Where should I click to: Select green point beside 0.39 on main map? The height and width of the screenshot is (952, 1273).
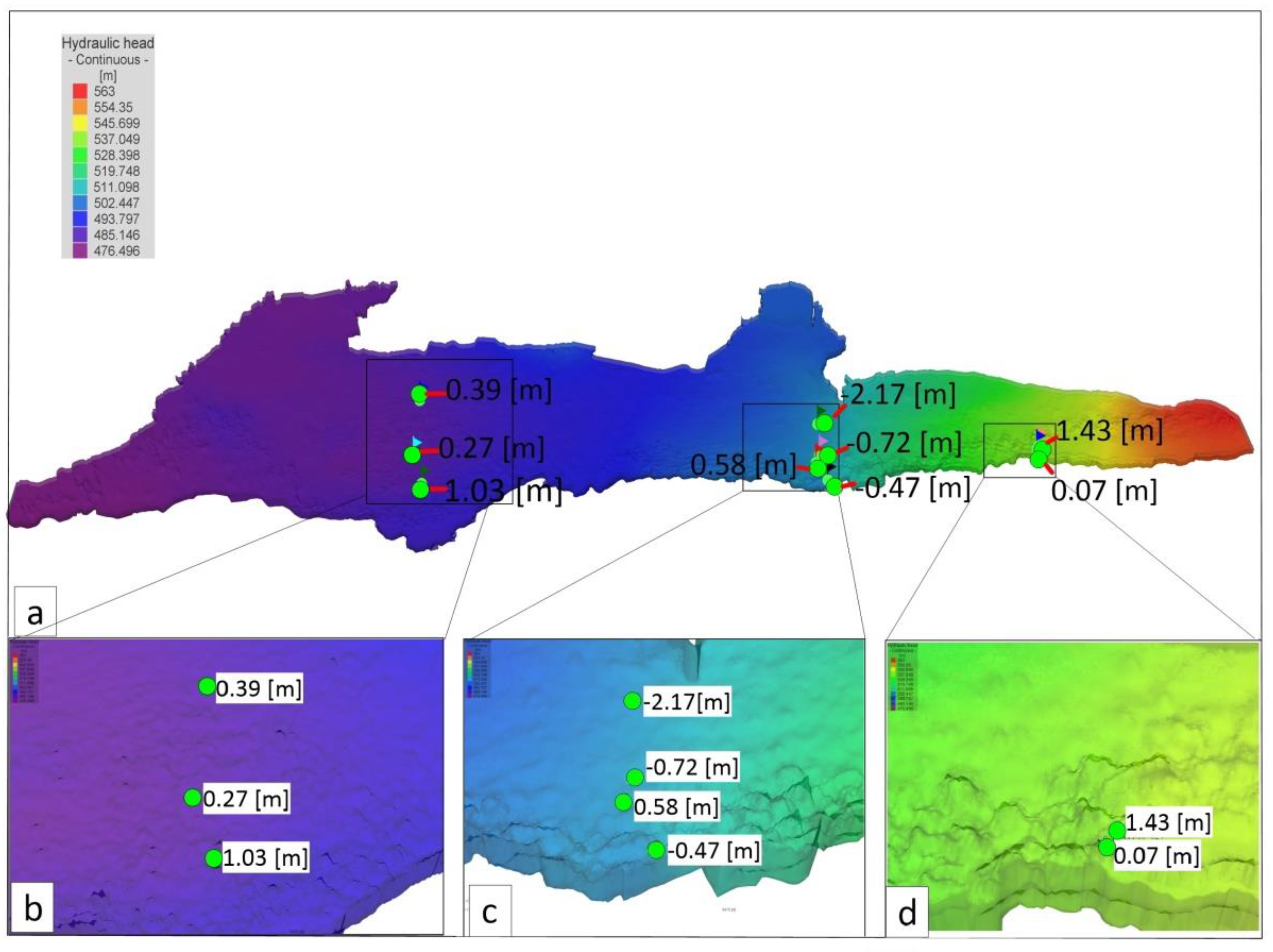419,394
